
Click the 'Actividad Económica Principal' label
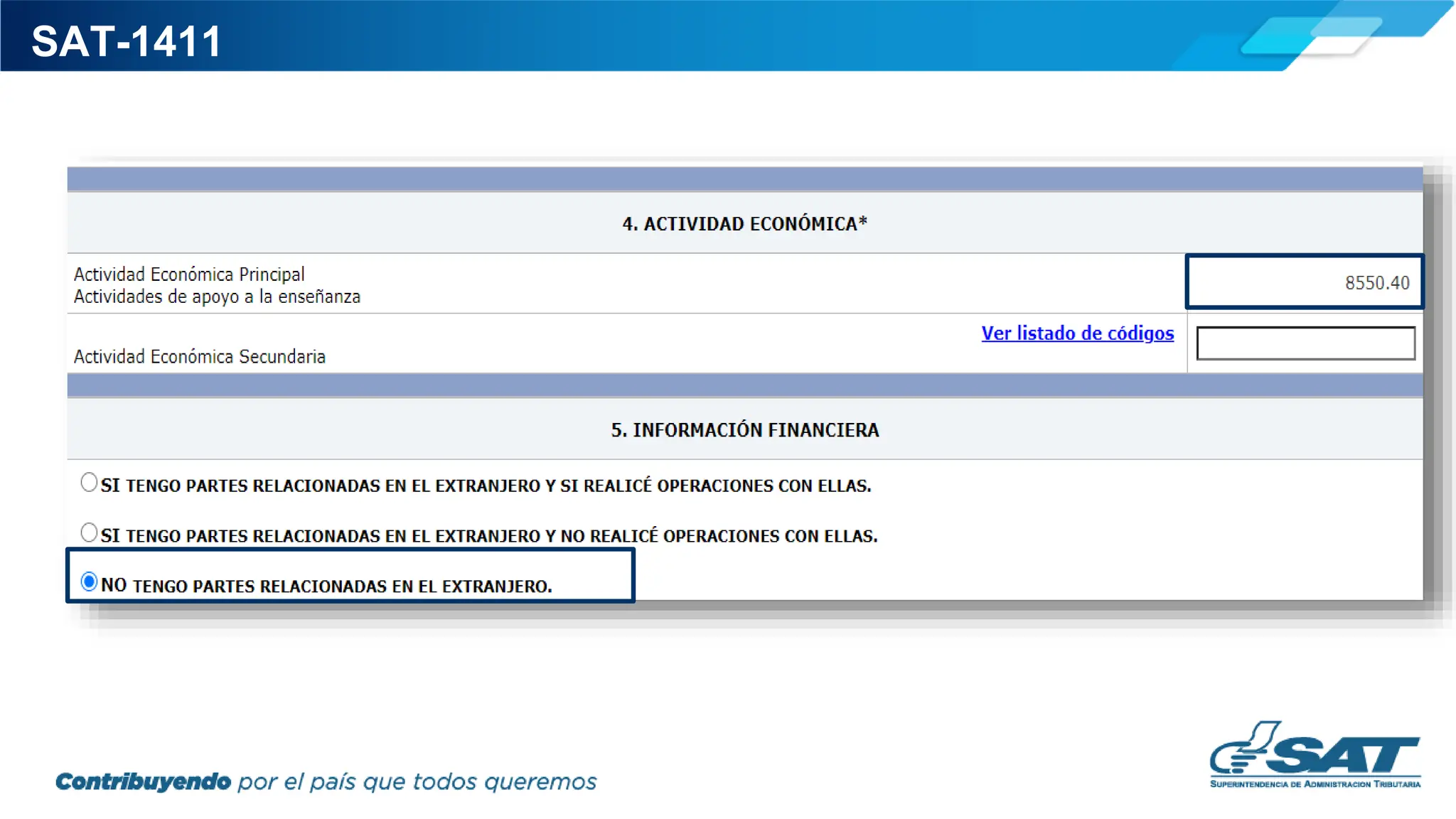[x=189, y=274]
